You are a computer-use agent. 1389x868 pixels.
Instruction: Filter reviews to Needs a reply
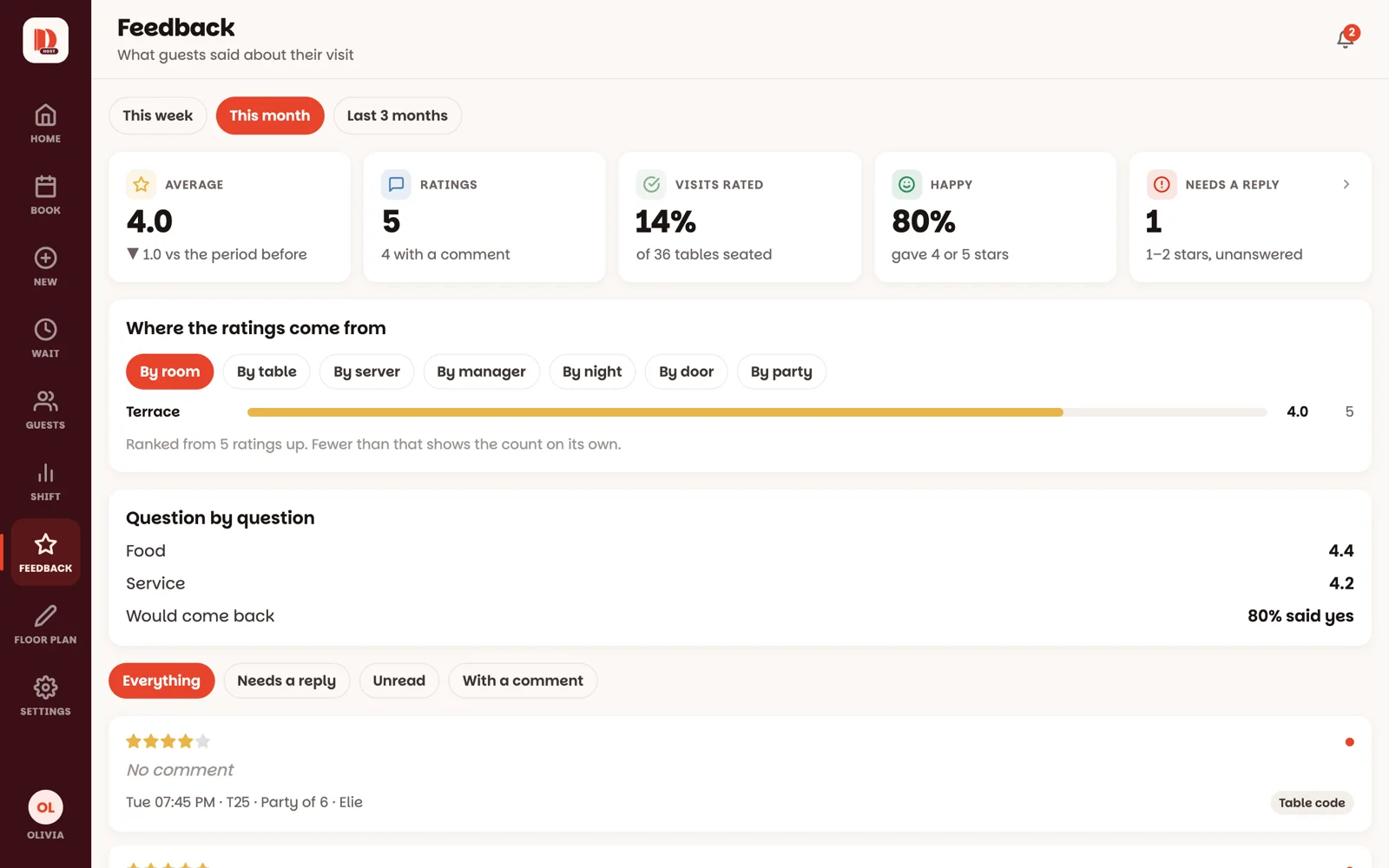point(286,681)
